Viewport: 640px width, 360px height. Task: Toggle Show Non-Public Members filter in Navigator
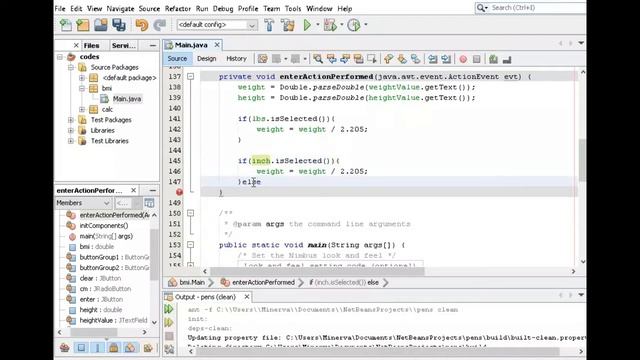click(114, 347)
